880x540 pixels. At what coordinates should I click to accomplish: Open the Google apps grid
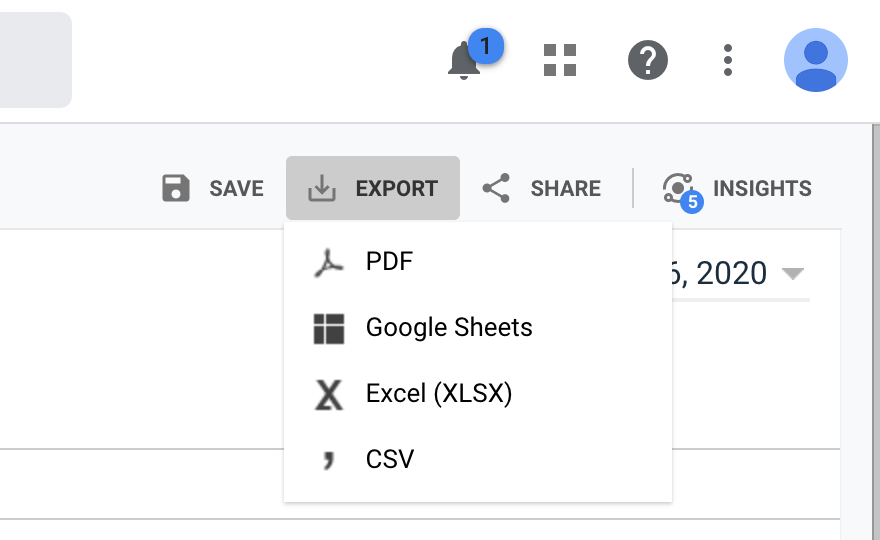(x=560, y=60)
